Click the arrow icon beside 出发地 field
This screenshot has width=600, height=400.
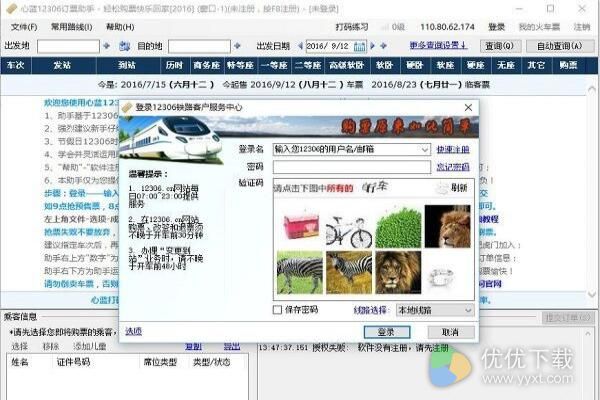107,46
